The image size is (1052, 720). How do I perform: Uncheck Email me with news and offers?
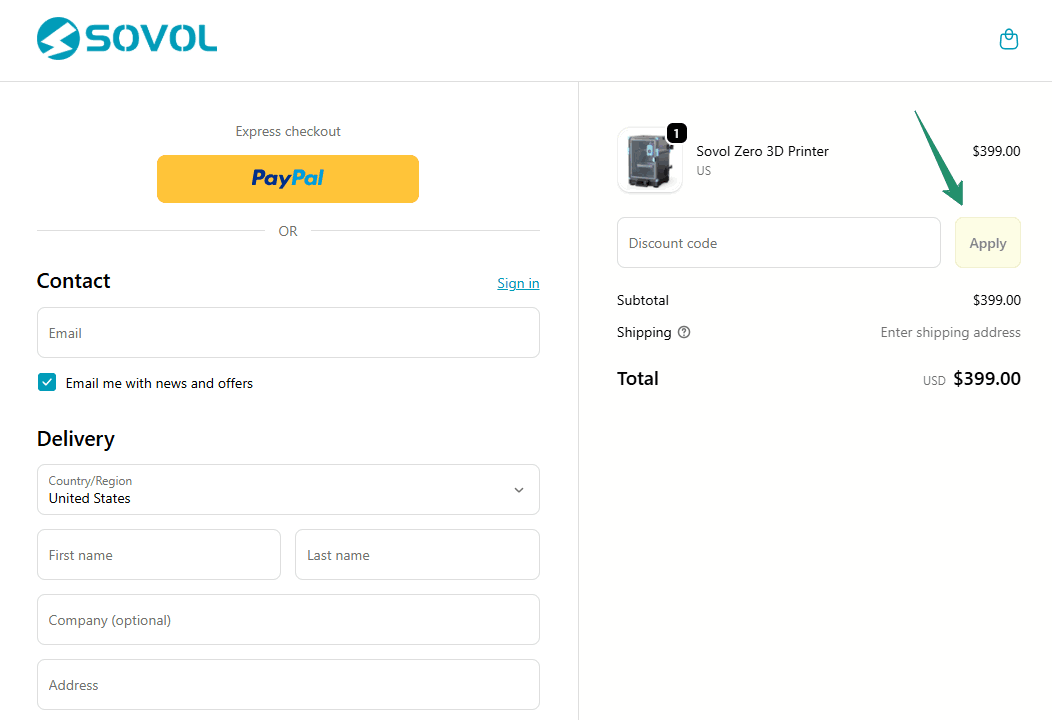(47, 382)
